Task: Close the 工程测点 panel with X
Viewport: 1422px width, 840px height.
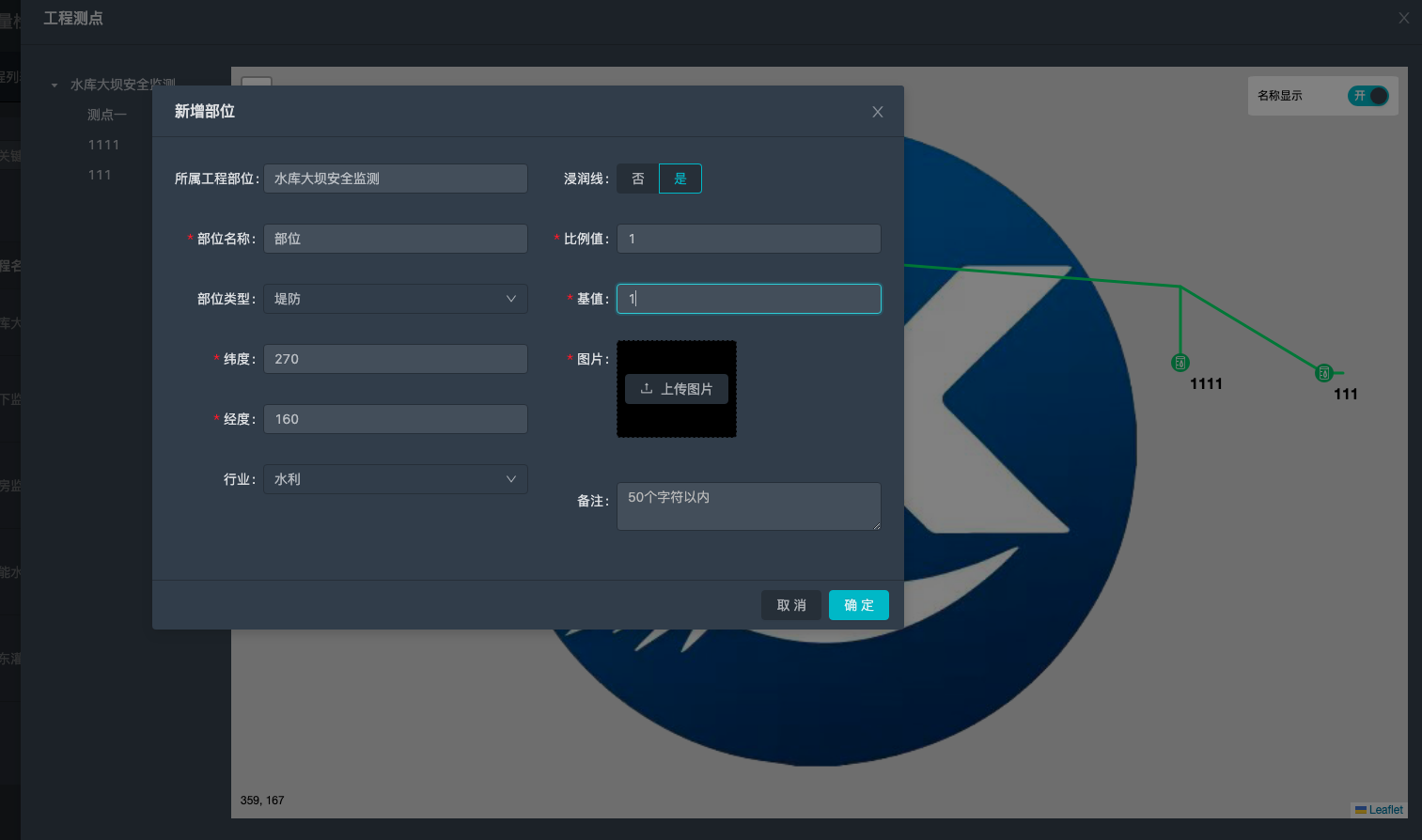Action: (1403, 18)
